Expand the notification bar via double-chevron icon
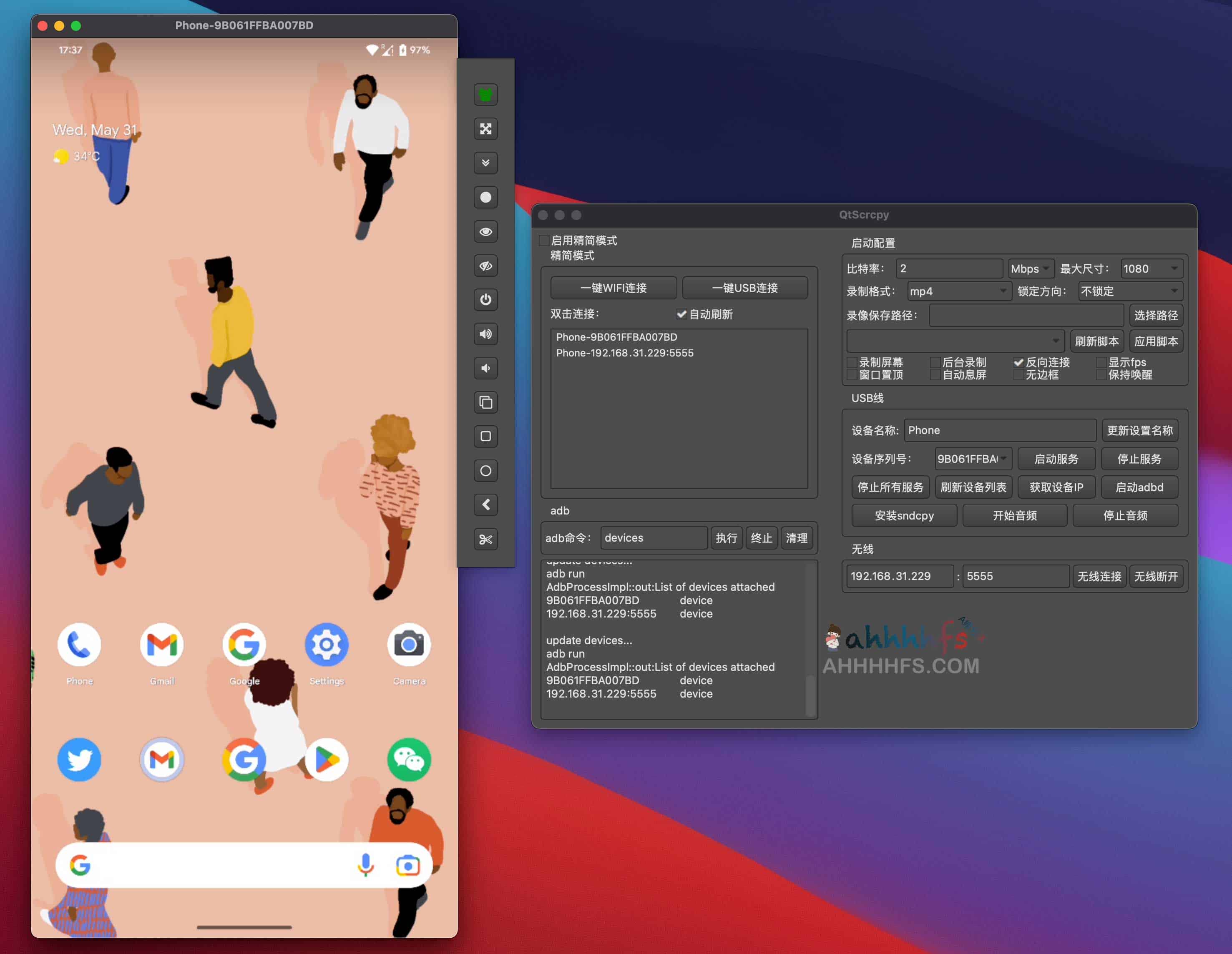 [486, 163]
